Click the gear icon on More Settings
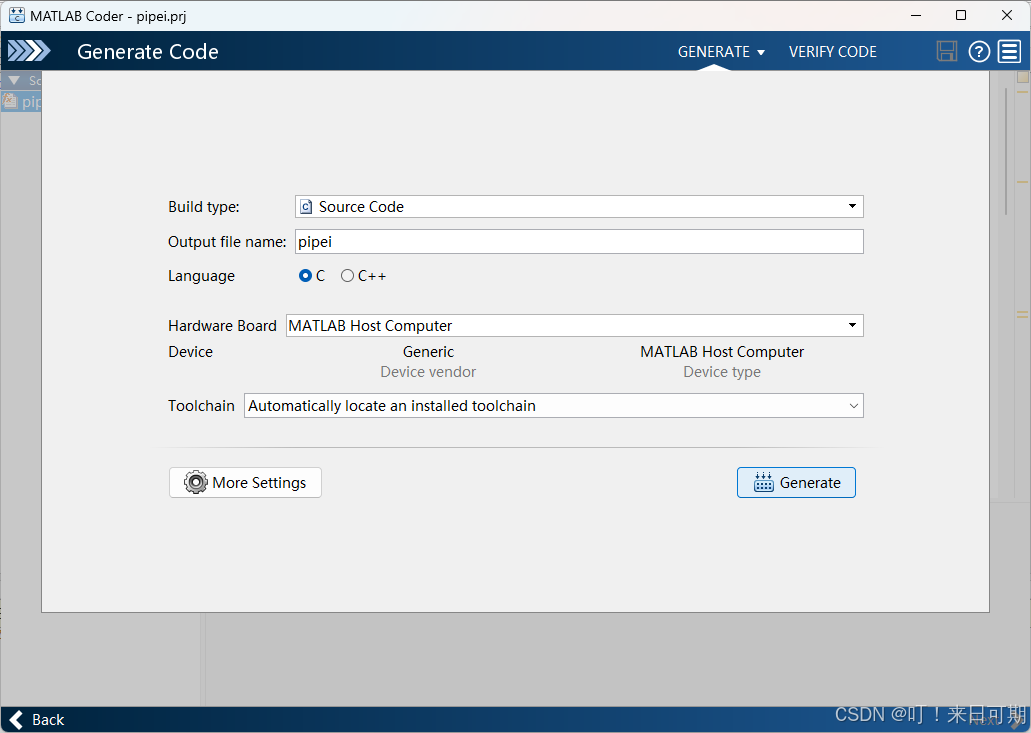The image size is (1031, 733). tap(195, 483)
